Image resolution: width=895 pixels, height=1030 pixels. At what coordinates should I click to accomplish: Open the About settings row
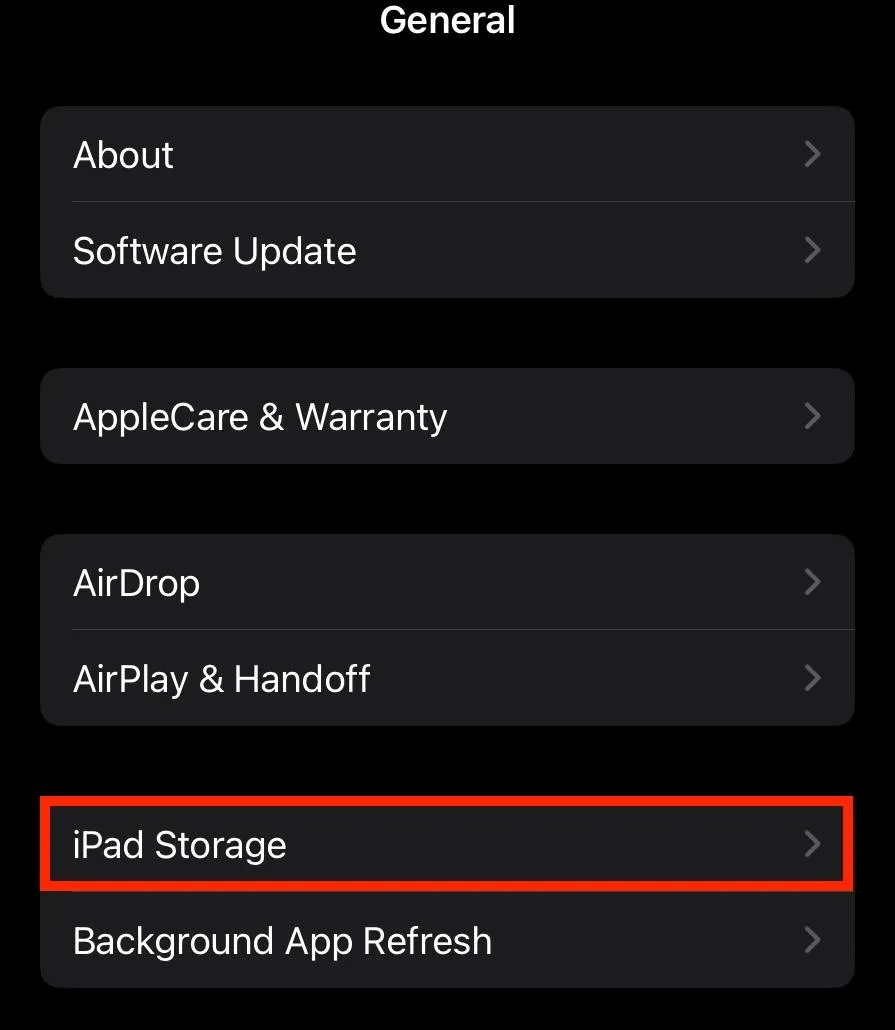(448, 154)
